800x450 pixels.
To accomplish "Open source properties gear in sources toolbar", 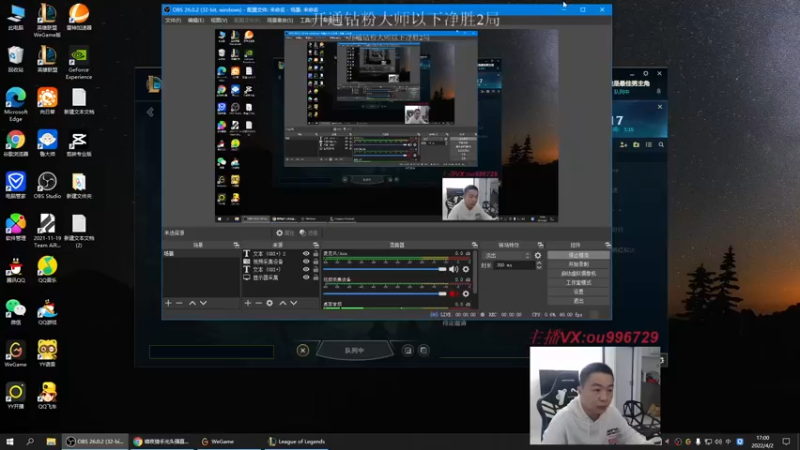I will tap(269, 303).
